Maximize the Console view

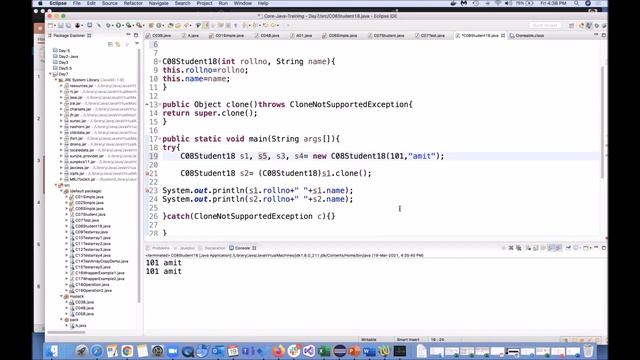click(604, 248)
